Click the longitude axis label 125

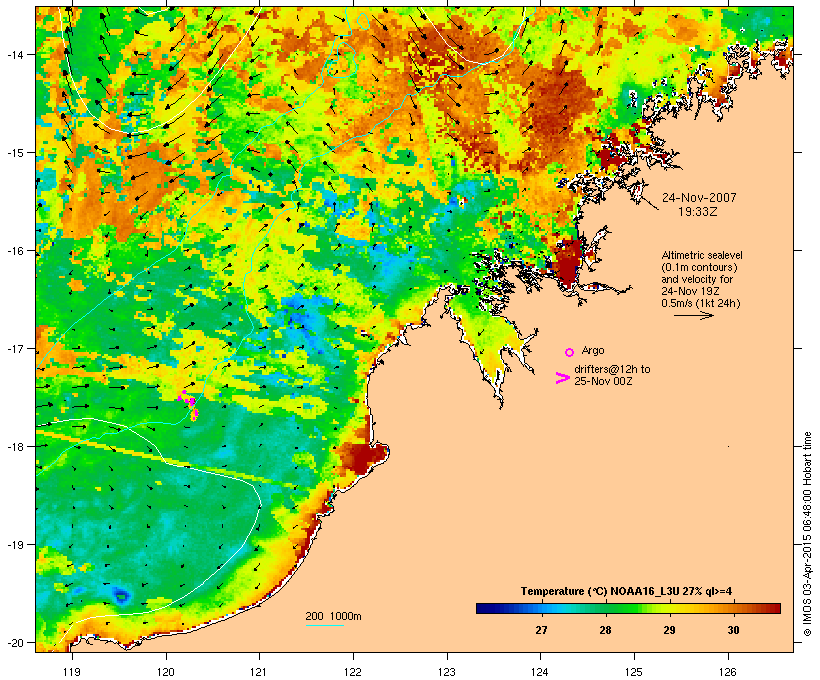[634, 672]
